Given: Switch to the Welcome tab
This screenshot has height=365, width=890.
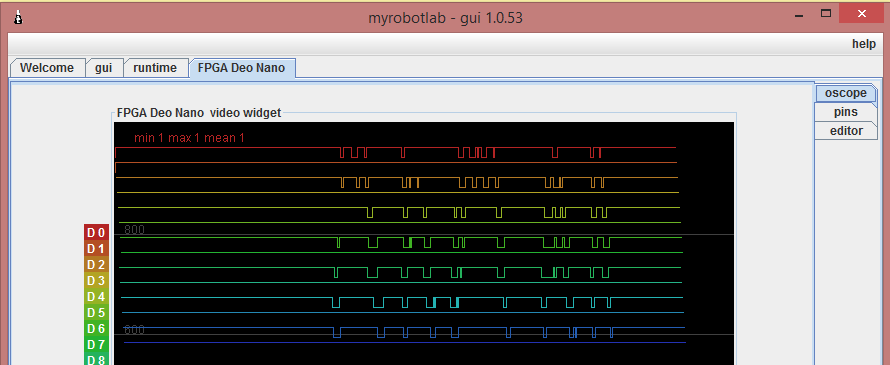Looking at the screenshot, I should (47, 68).
